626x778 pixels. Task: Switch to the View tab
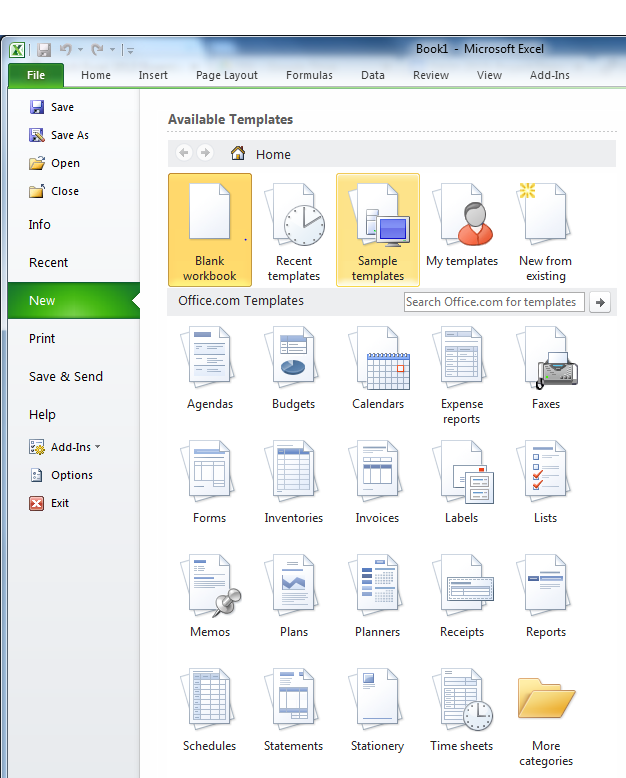point(489,75)
